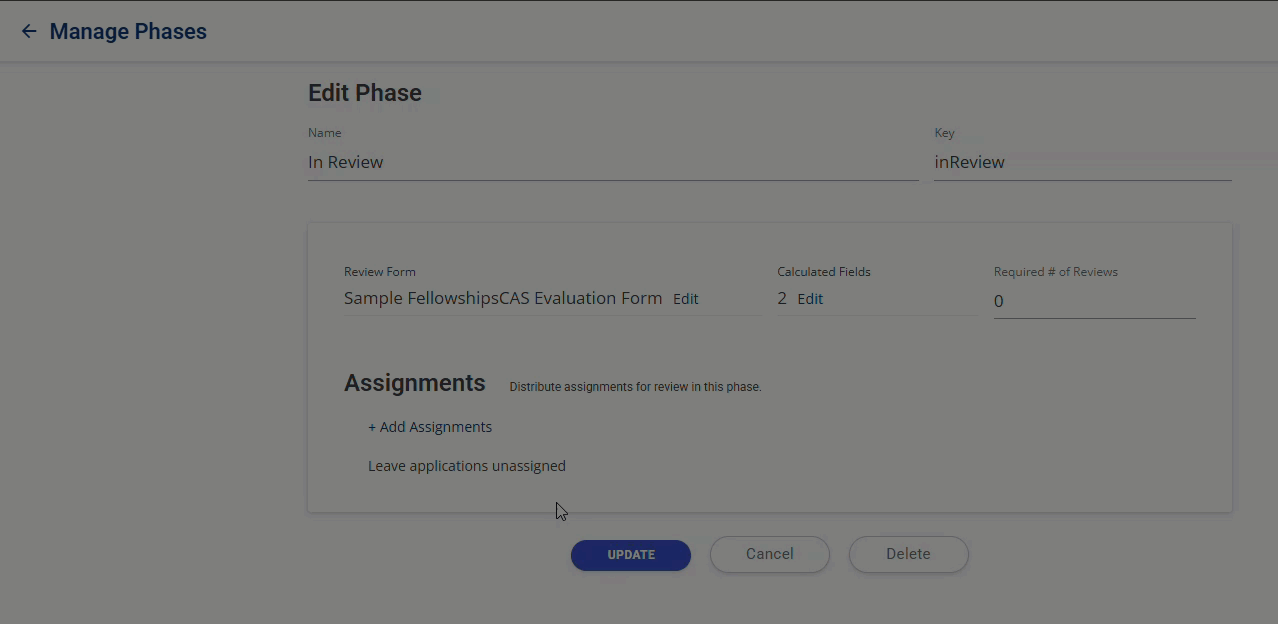Image resolution: width=1278 pixels, height=624 pixels.
Task: Open the Edit link for Review Form
Action: pos(685,298)
